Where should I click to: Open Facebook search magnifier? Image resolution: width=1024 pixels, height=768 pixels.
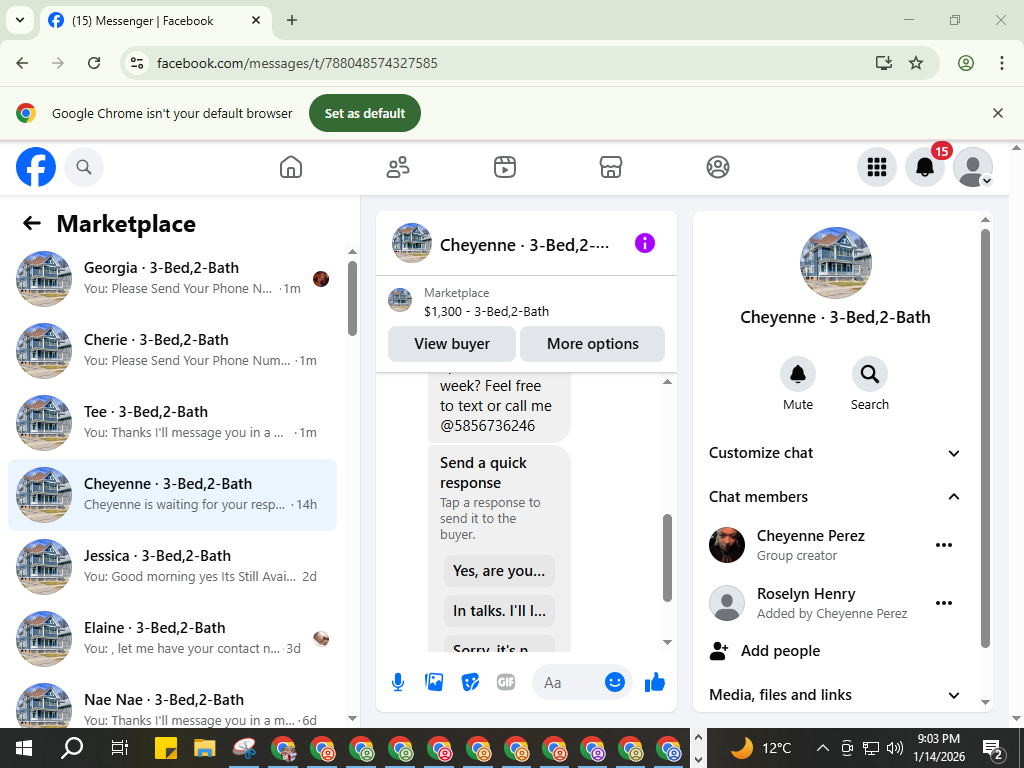point(84,167)
